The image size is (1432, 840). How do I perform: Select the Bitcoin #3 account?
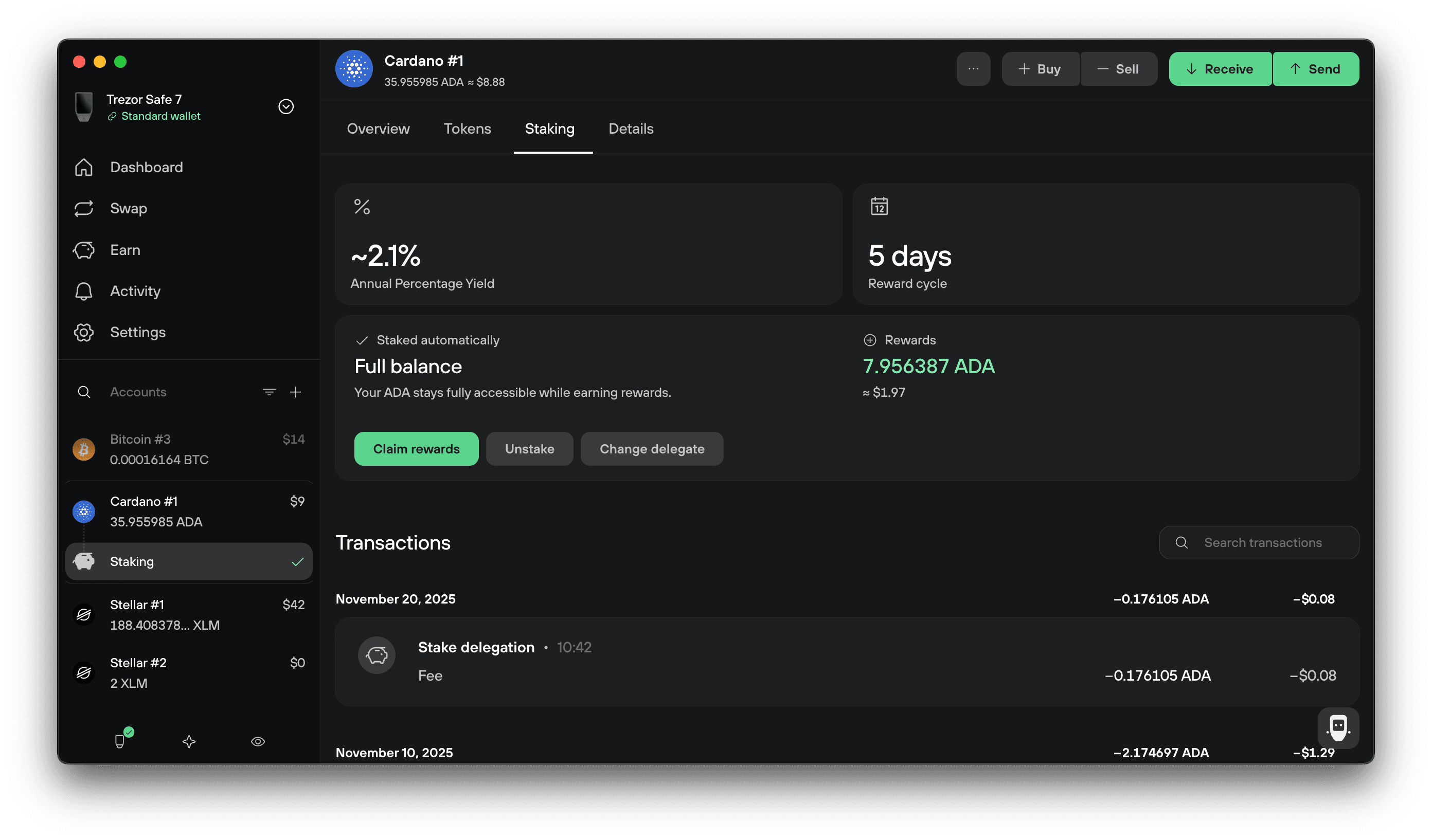pyautogui.click(x=189, y=449)
